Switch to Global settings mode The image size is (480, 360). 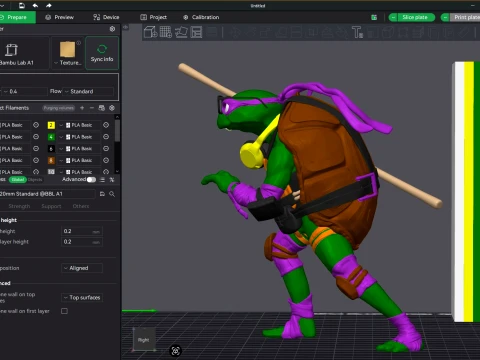[18, 180]
